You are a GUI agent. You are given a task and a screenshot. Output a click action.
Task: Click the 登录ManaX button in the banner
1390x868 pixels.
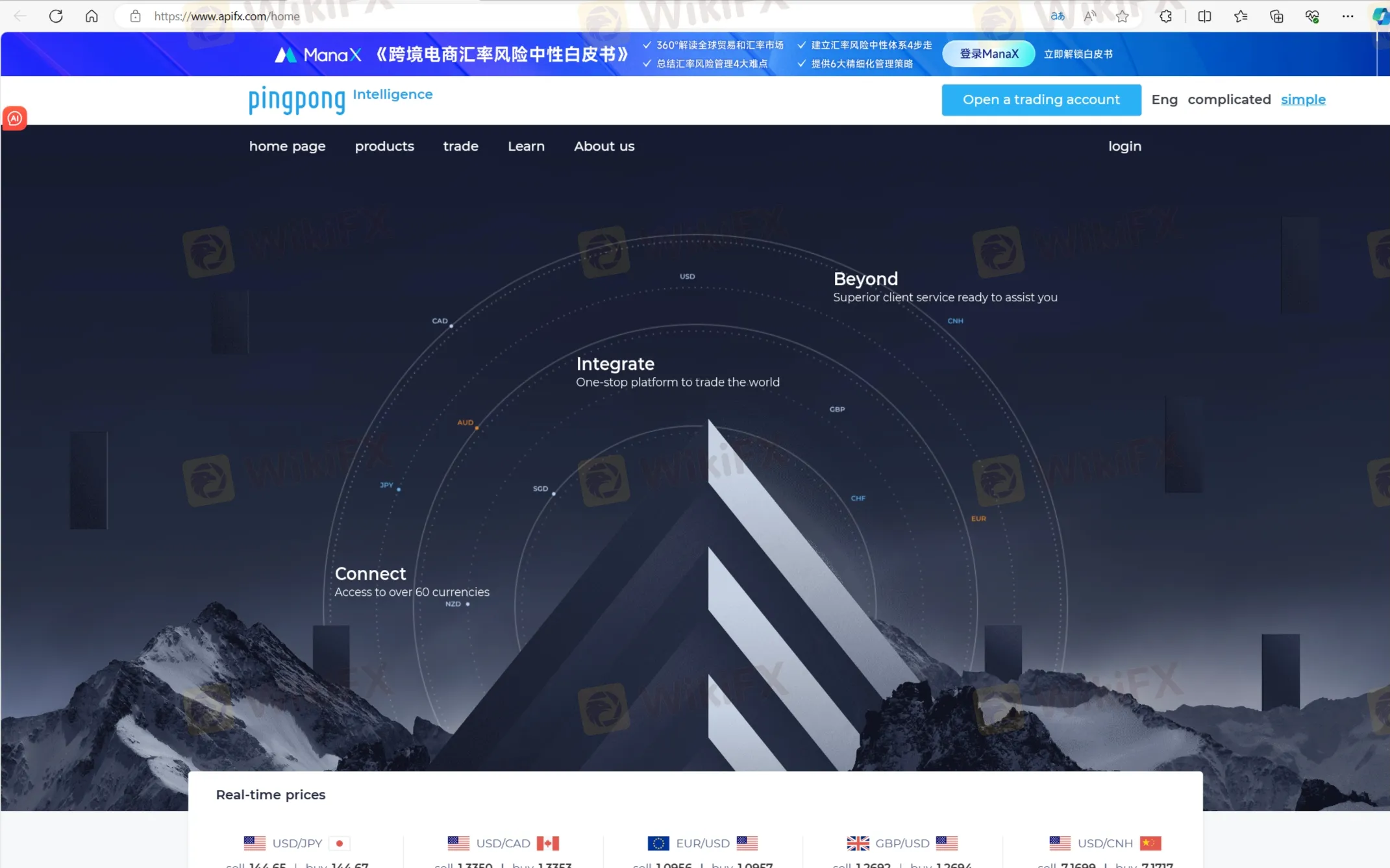pos(988,54)
